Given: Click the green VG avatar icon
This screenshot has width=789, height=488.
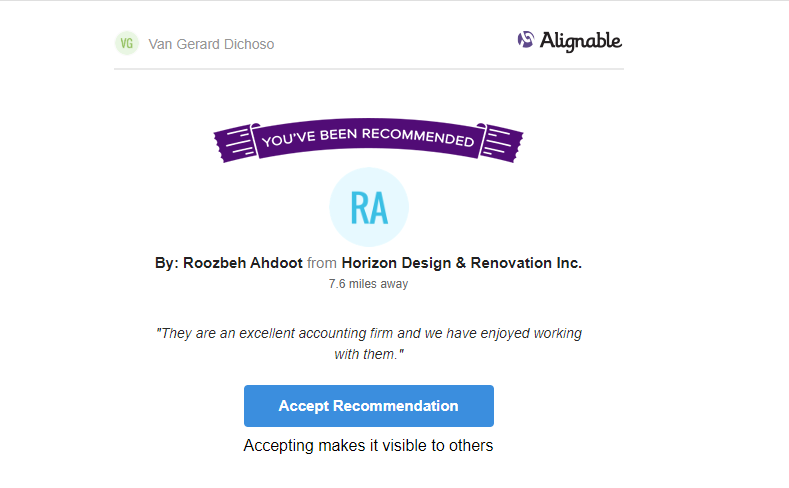Looking at the screenshot, I should [127, 43].
